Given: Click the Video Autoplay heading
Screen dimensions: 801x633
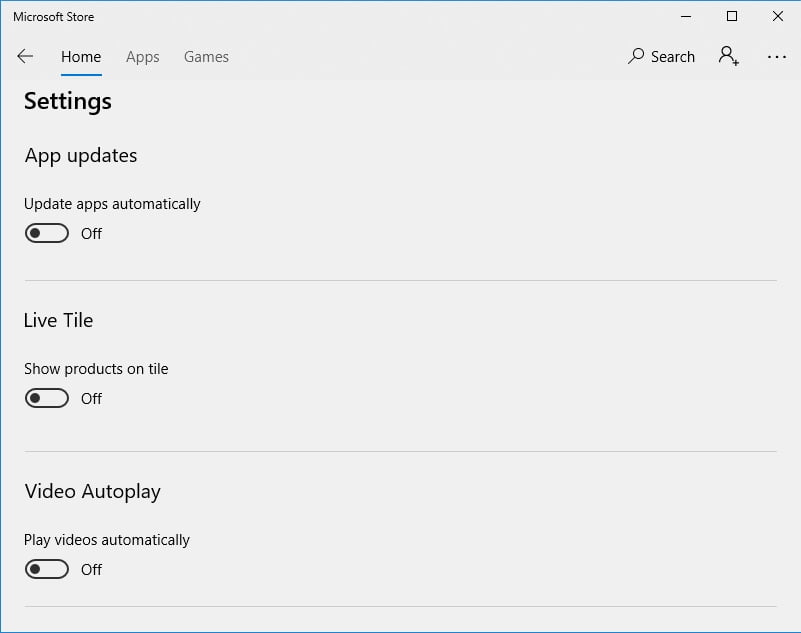Looking at the screenshot, I should [92, 491].
